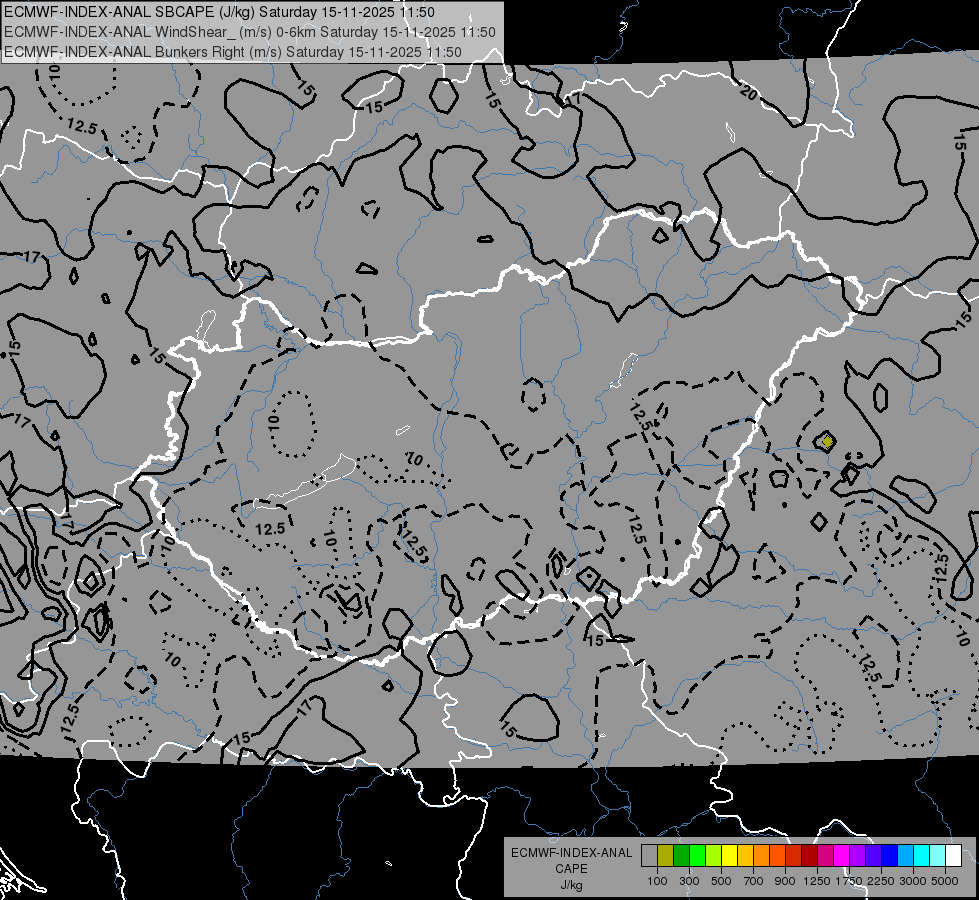Screen dimensions: 979x900
Task: Pick the pure yellow legend swatch
Action: pos(729,855)
